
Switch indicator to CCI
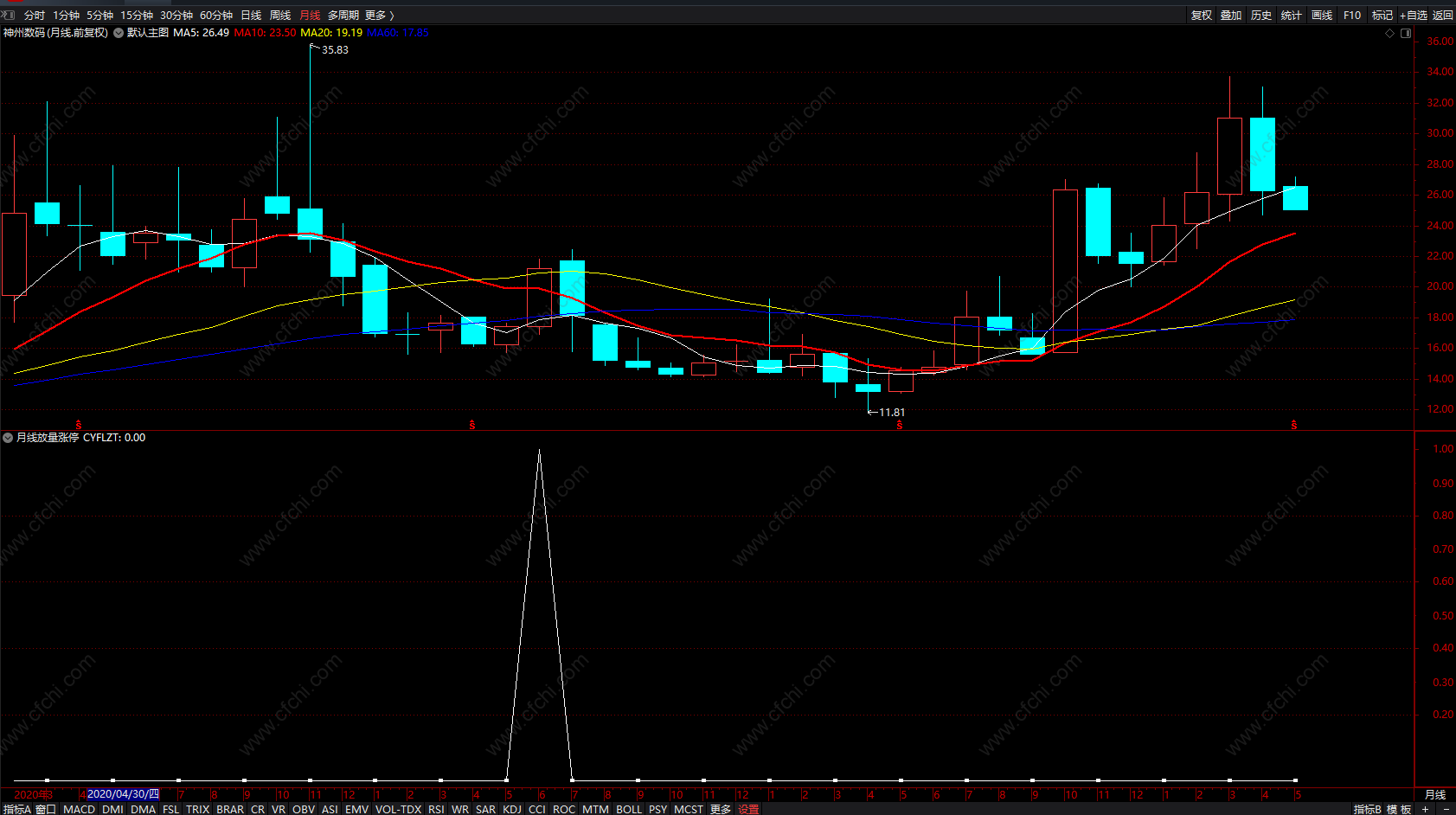point(537,809)
